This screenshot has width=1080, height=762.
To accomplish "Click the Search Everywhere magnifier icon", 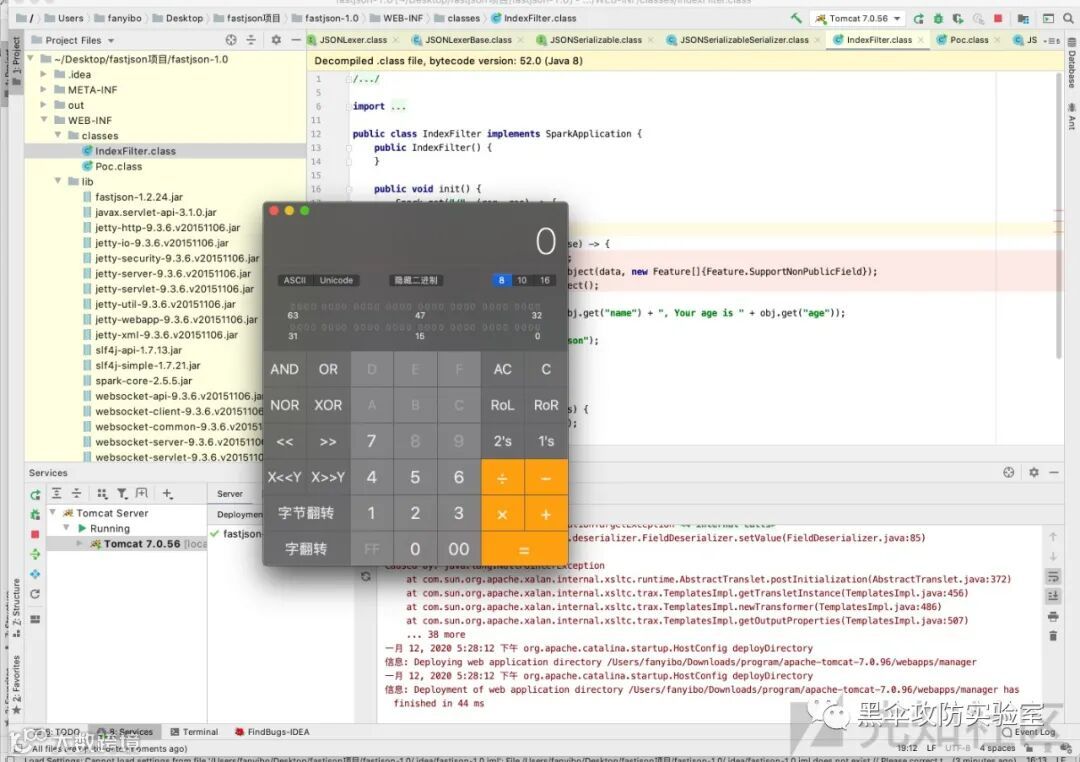I will [1068, 19].
